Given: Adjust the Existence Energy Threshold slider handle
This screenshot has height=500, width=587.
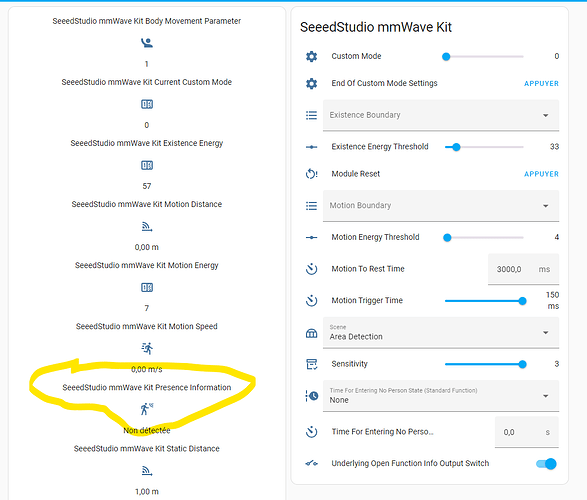Looking at the screenshot, I should pos(456,147).
